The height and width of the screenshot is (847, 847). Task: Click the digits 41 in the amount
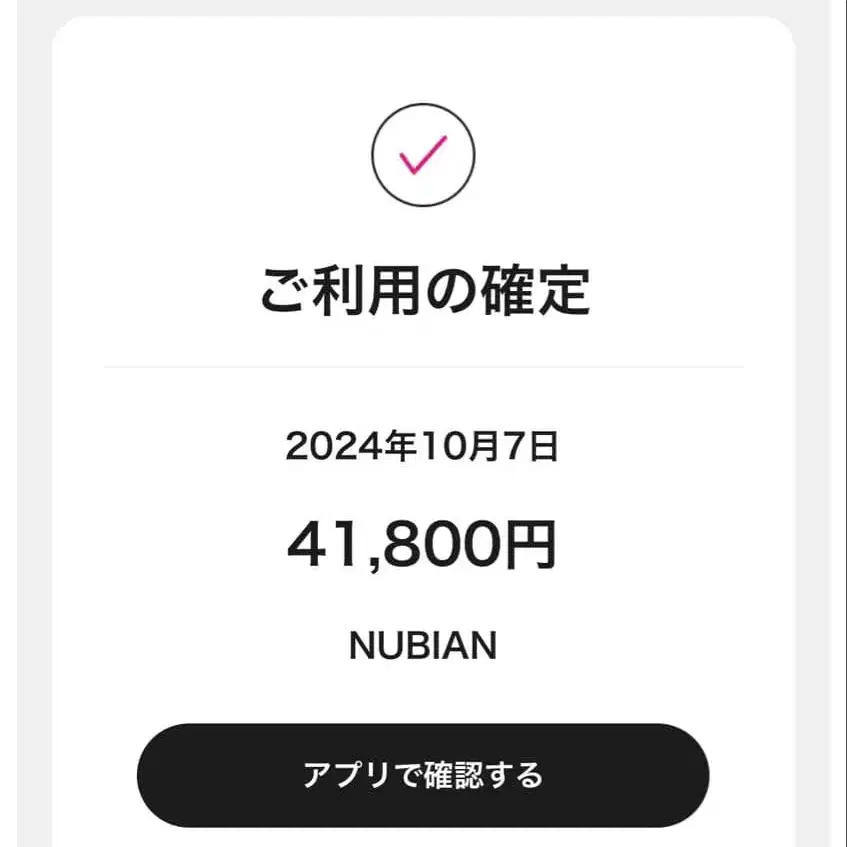(x=321, y=546)
